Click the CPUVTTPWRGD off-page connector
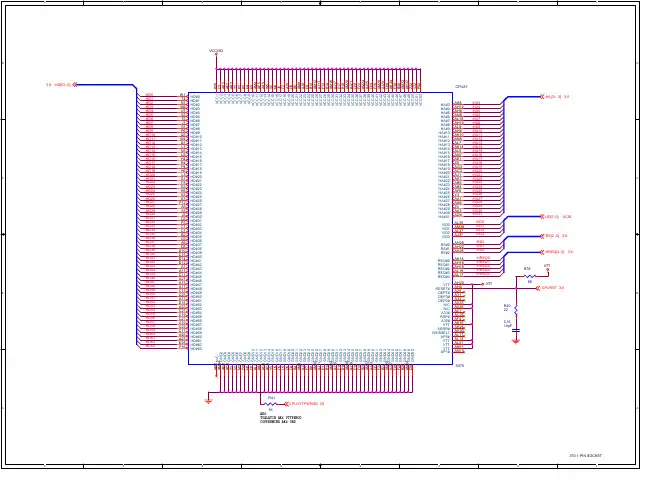The width and height of the screenshot is (649, 502). [286, 404]
